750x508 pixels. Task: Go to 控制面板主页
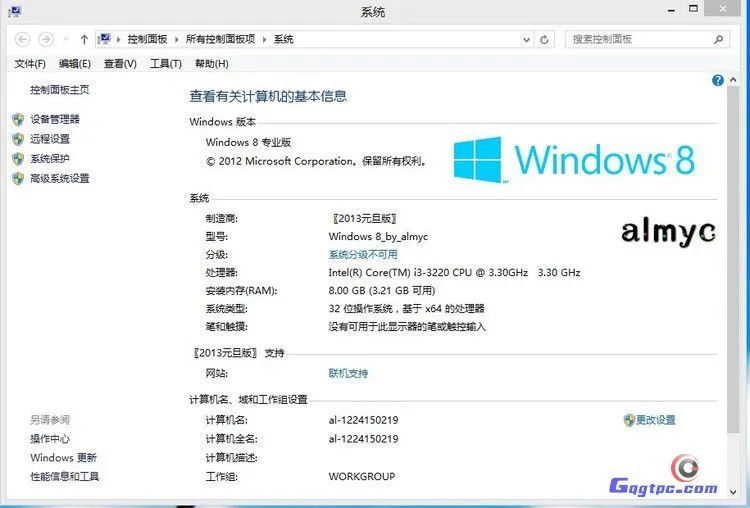tap(59, 89)
